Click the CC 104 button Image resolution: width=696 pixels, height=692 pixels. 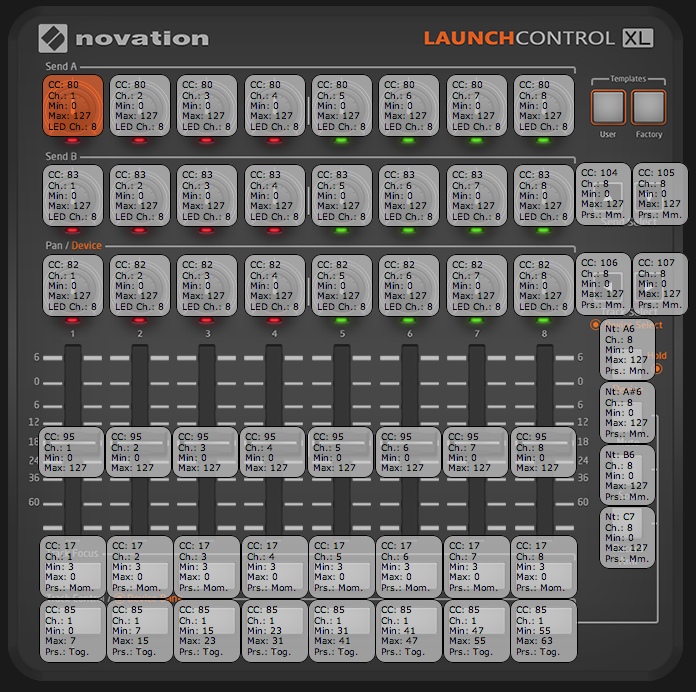pos(603,194)
